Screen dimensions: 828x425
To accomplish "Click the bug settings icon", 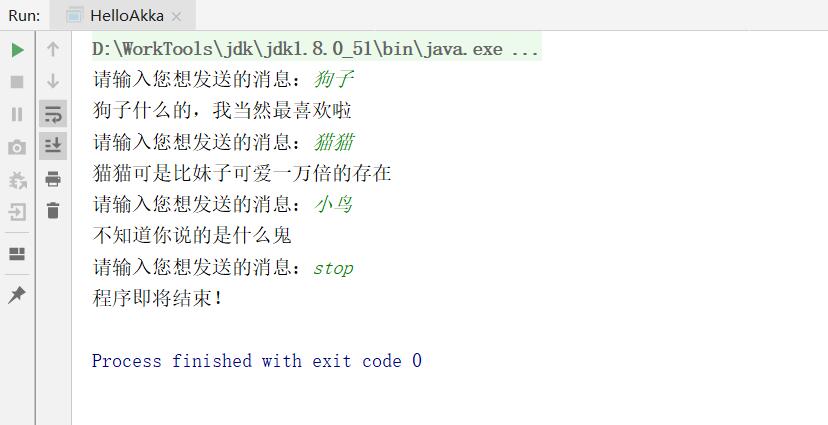I will [x=17, y=180].
